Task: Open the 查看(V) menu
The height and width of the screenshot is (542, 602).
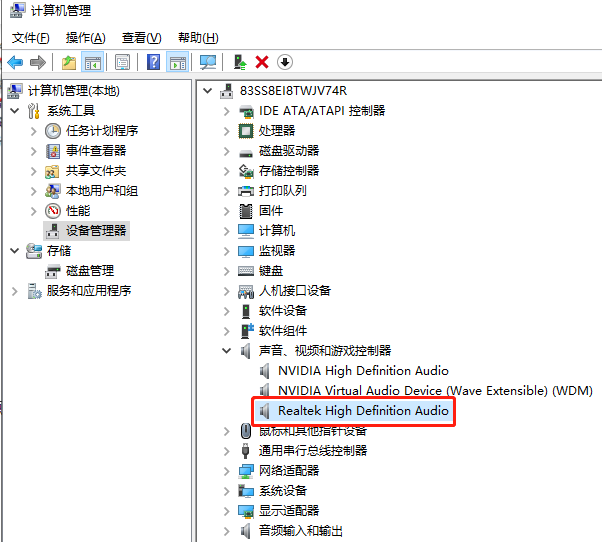Action: (141, 38)
